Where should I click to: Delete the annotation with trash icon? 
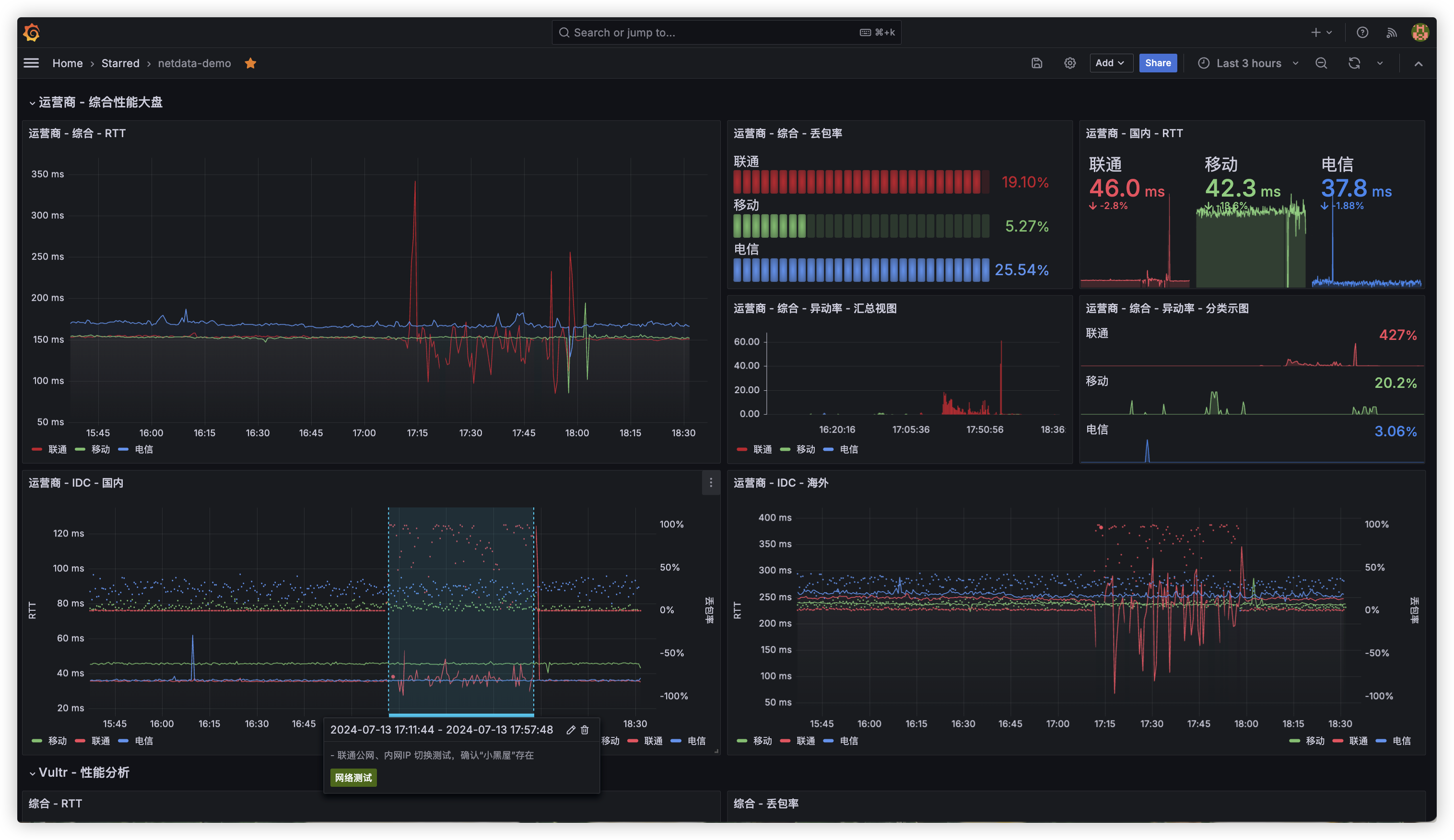pos(585,730)
